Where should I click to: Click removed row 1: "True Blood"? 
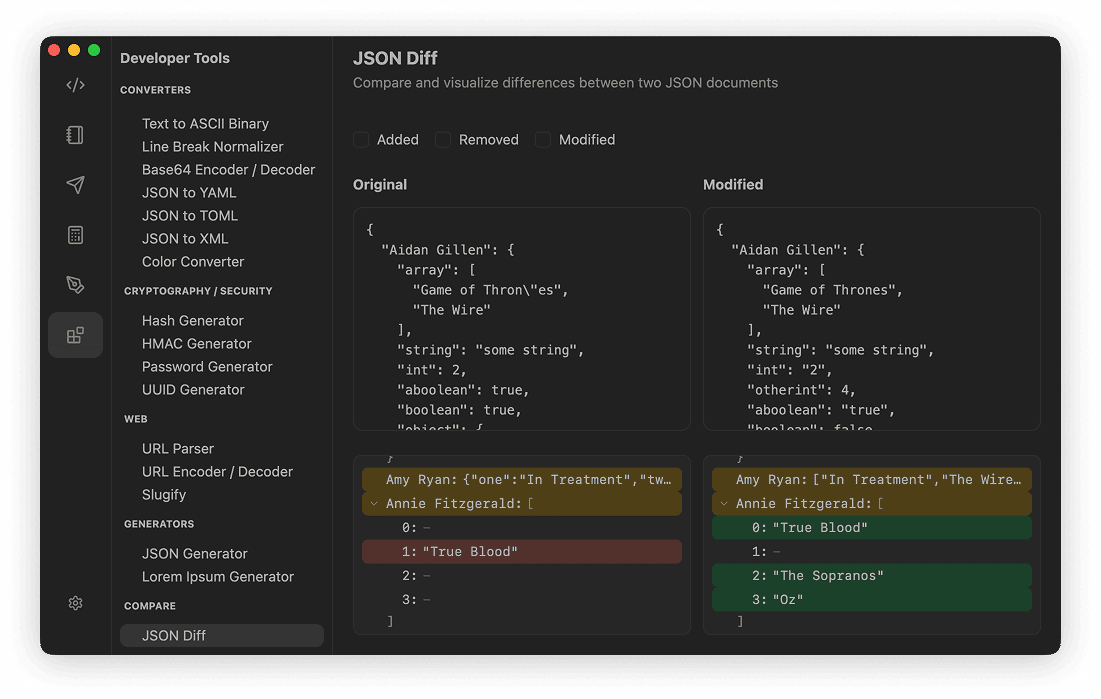click(522, 552)
